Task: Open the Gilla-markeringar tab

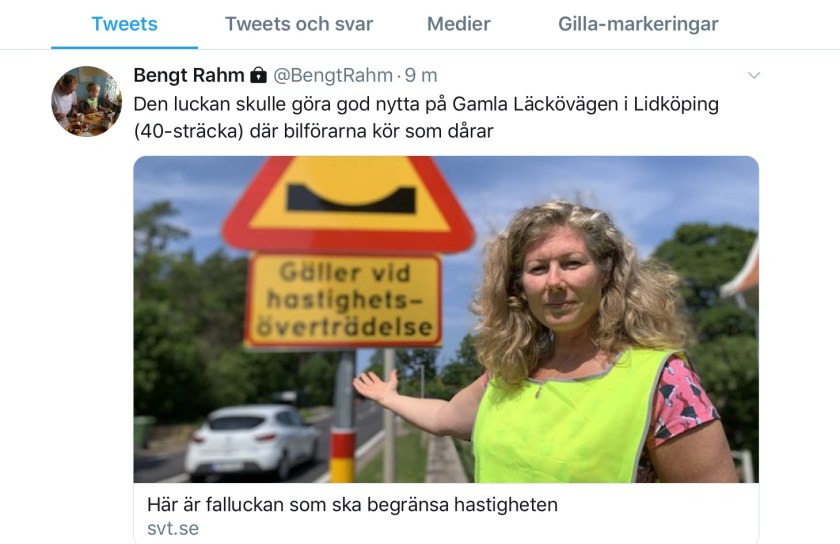Action: click(x=638, y=24)
